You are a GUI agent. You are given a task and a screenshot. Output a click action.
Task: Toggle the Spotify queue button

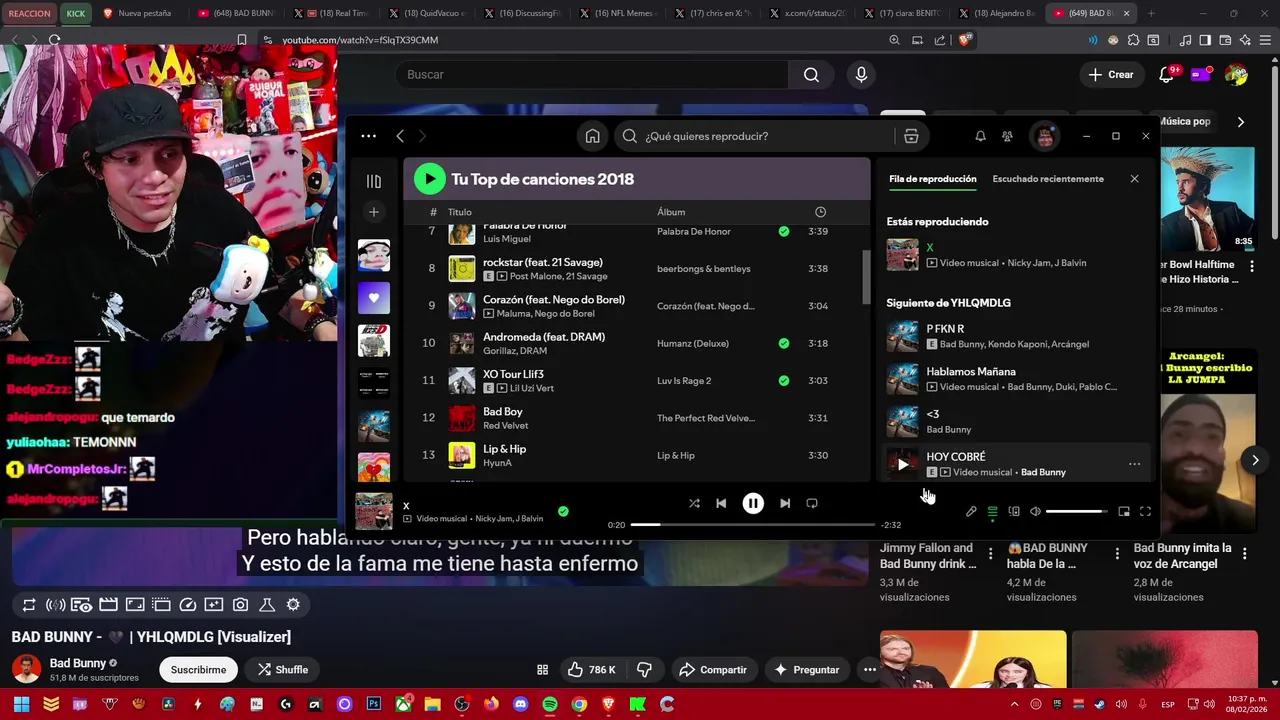coord(992,512)
